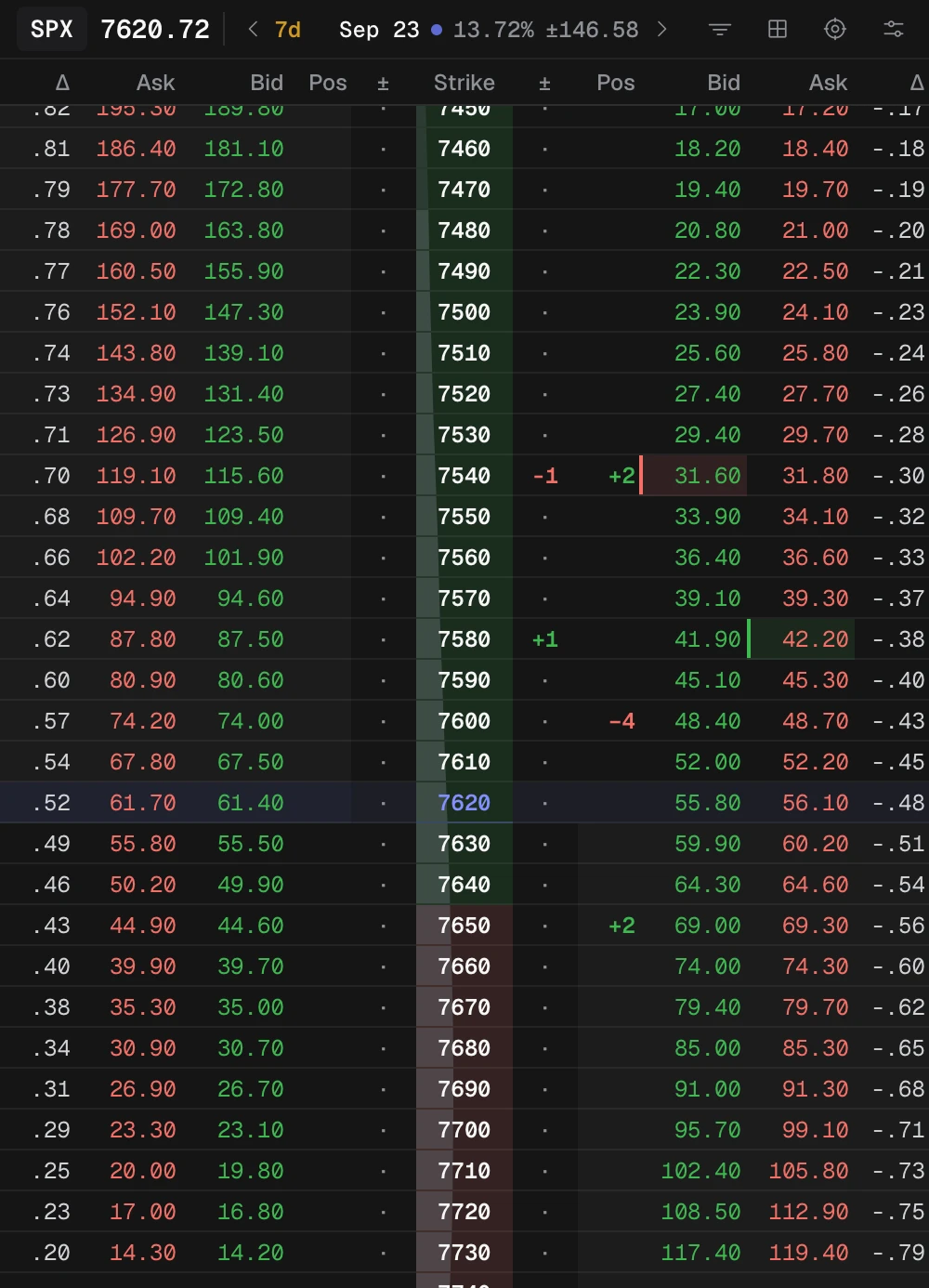Click the Strike column header
Viewport: 929px width, 1288px height.
[464, 83]
